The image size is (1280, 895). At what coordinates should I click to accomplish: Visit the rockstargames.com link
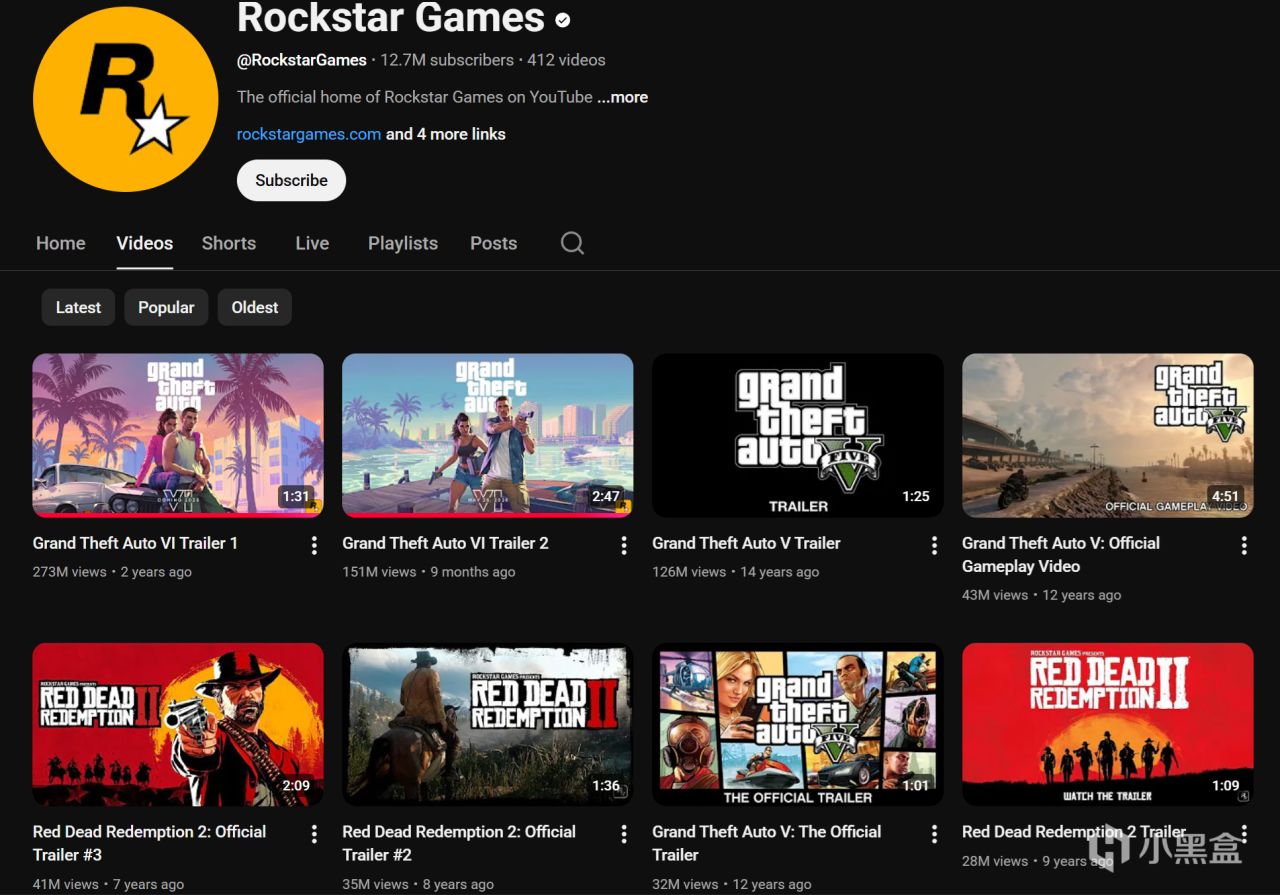[x=309, y=134]
